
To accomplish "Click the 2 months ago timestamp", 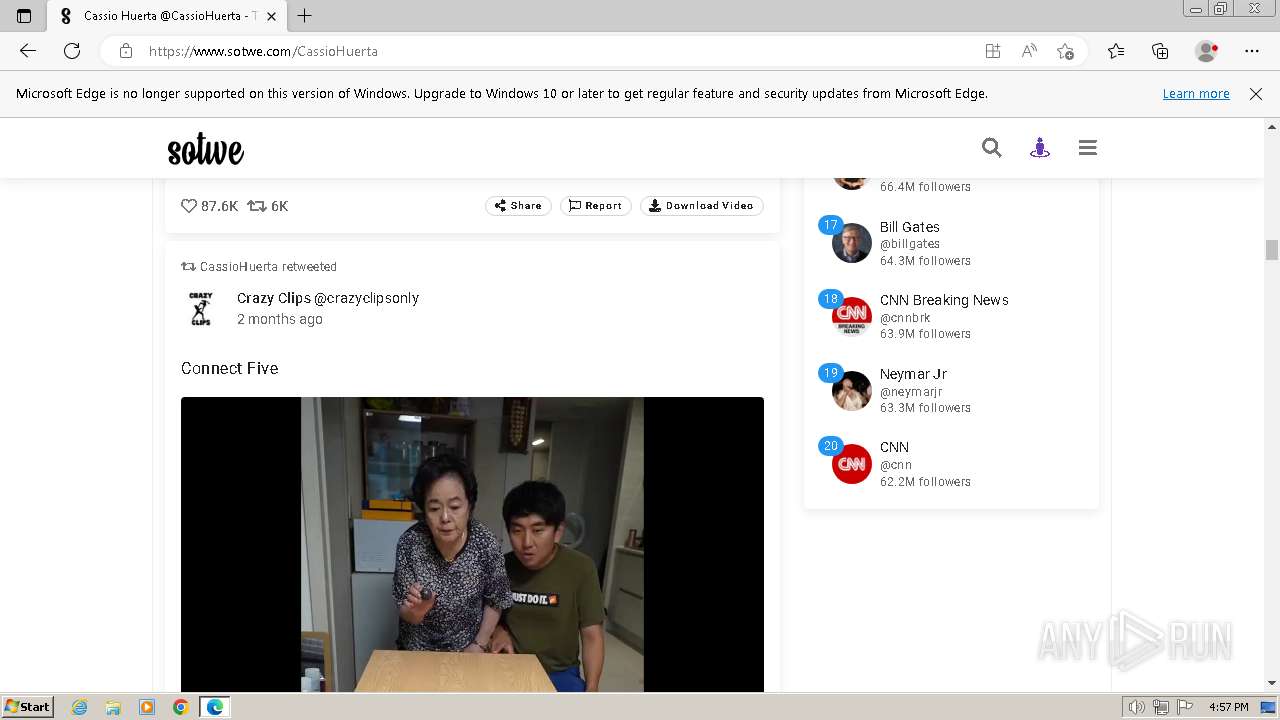I will click(x=280, y=319).
